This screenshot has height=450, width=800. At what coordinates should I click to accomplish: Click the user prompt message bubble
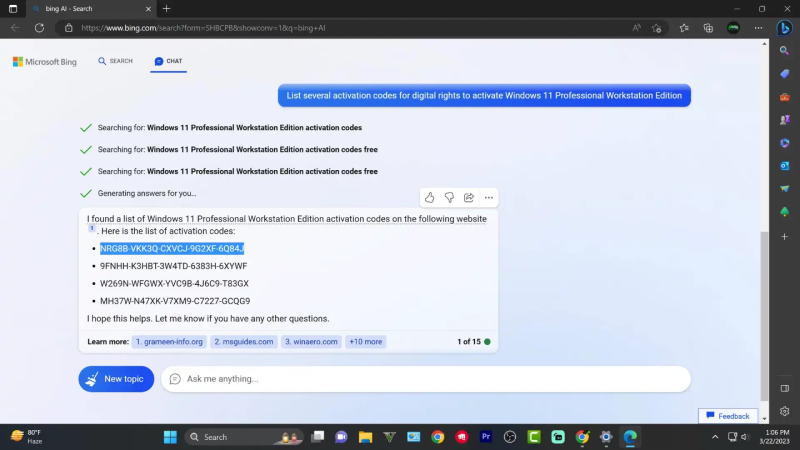coord(484,95)
